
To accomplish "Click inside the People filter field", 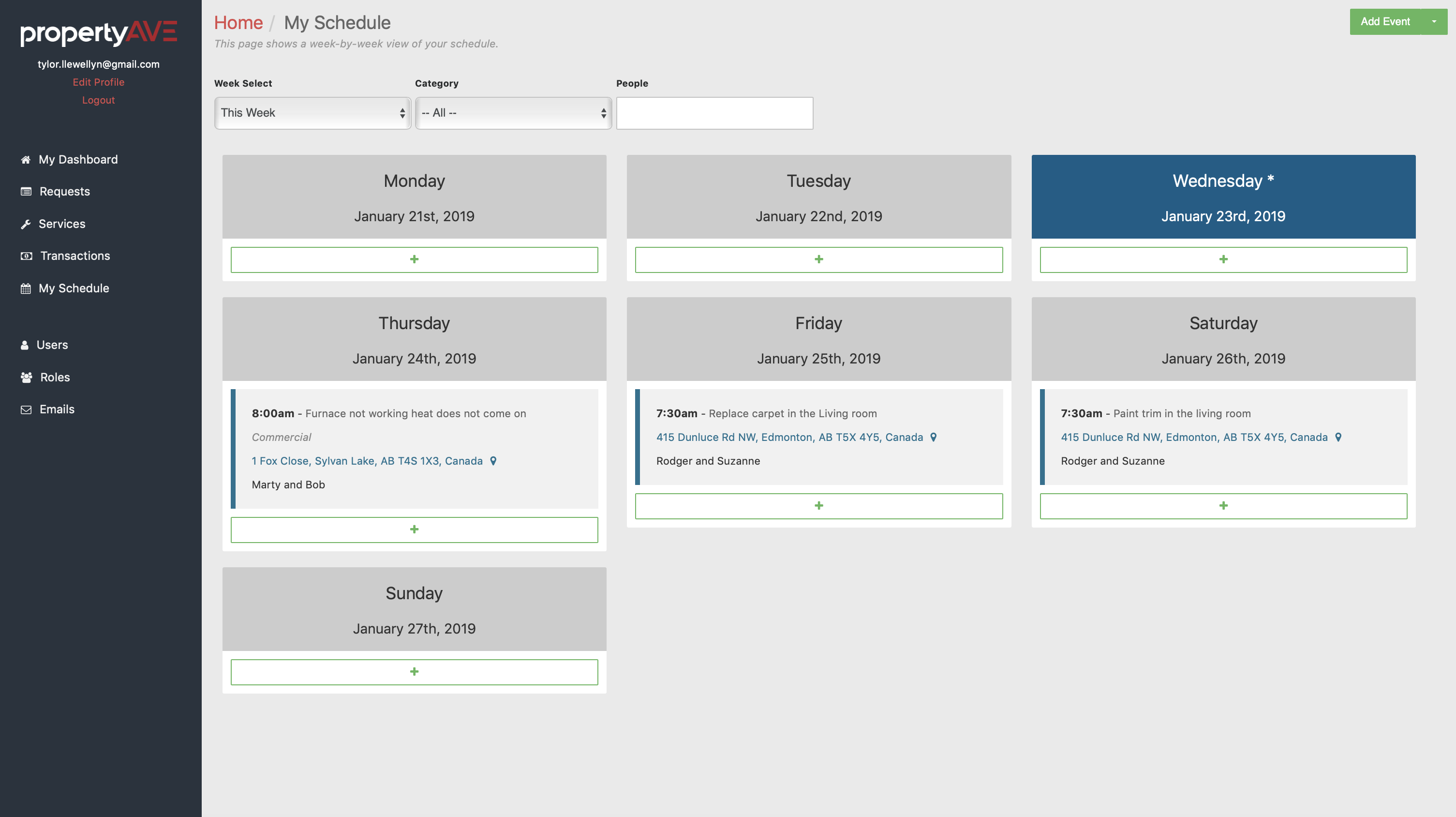I will click(x=714, y=113).
